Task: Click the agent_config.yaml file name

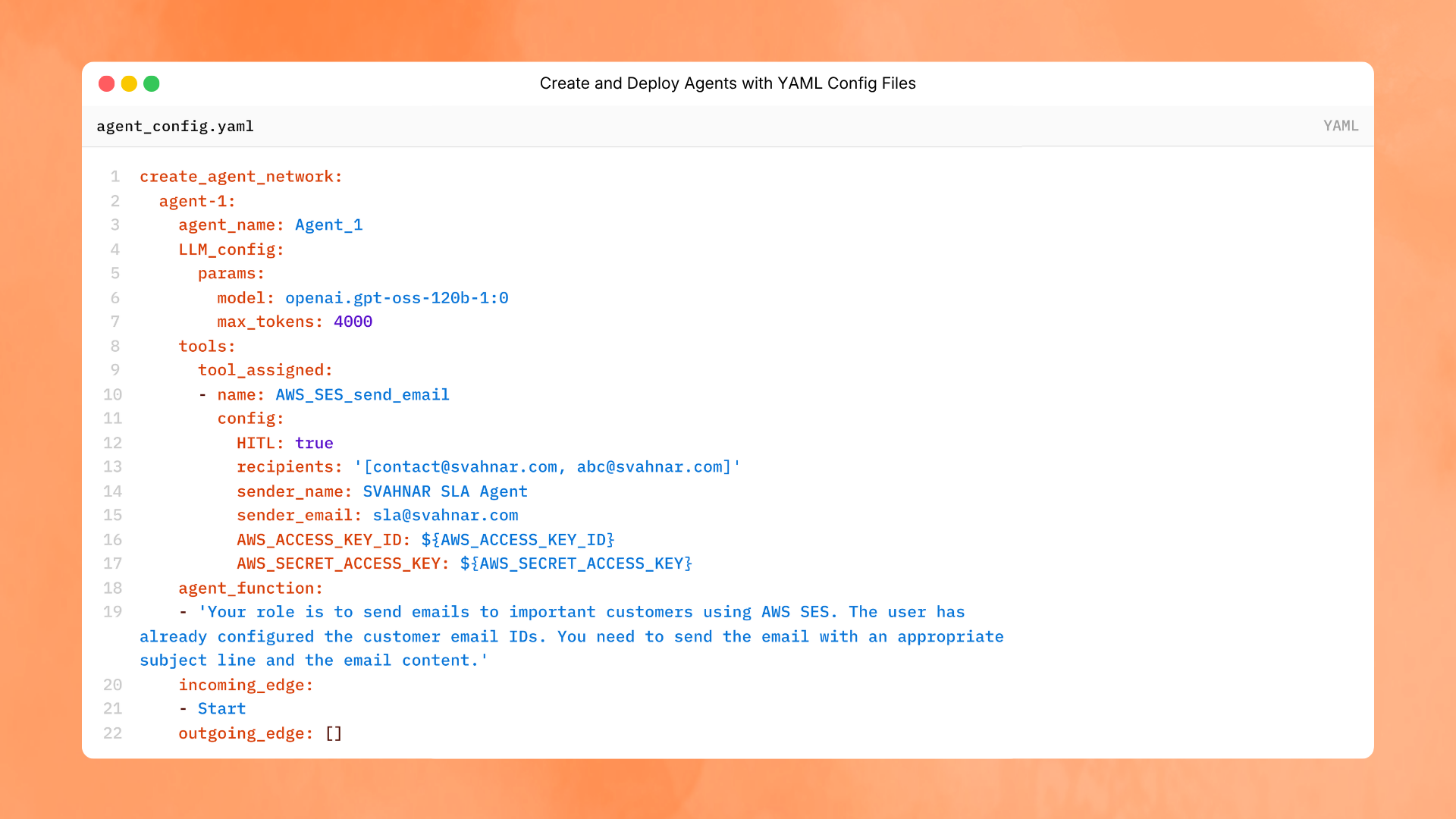Action: 175,127
